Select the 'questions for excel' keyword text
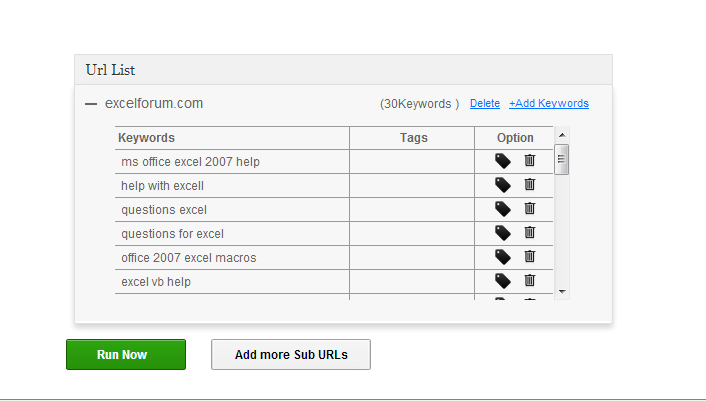The width and height of the screenshot is (706, 401). pyautogui.click(x=172, y=234)
